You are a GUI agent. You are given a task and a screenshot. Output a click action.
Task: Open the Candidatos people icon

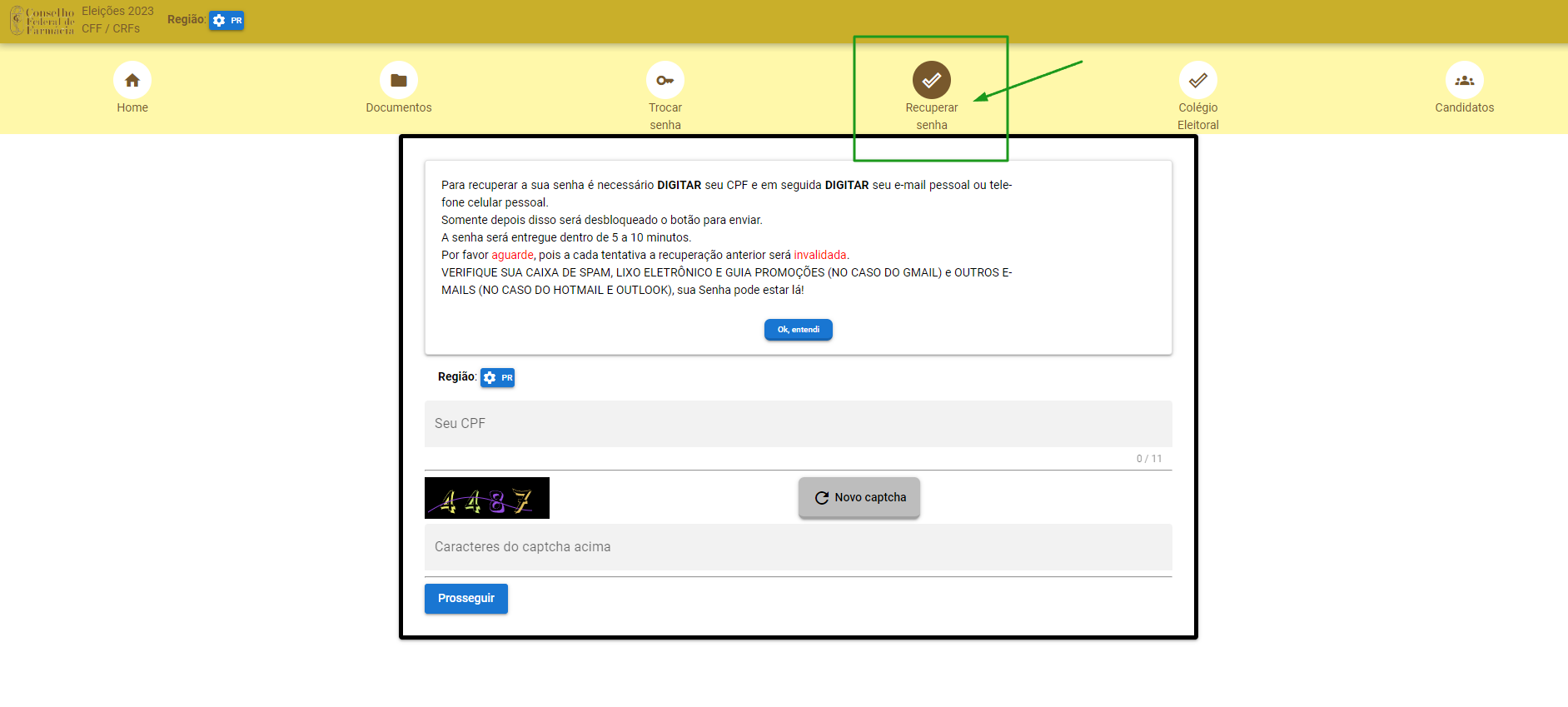[1464, 81]
